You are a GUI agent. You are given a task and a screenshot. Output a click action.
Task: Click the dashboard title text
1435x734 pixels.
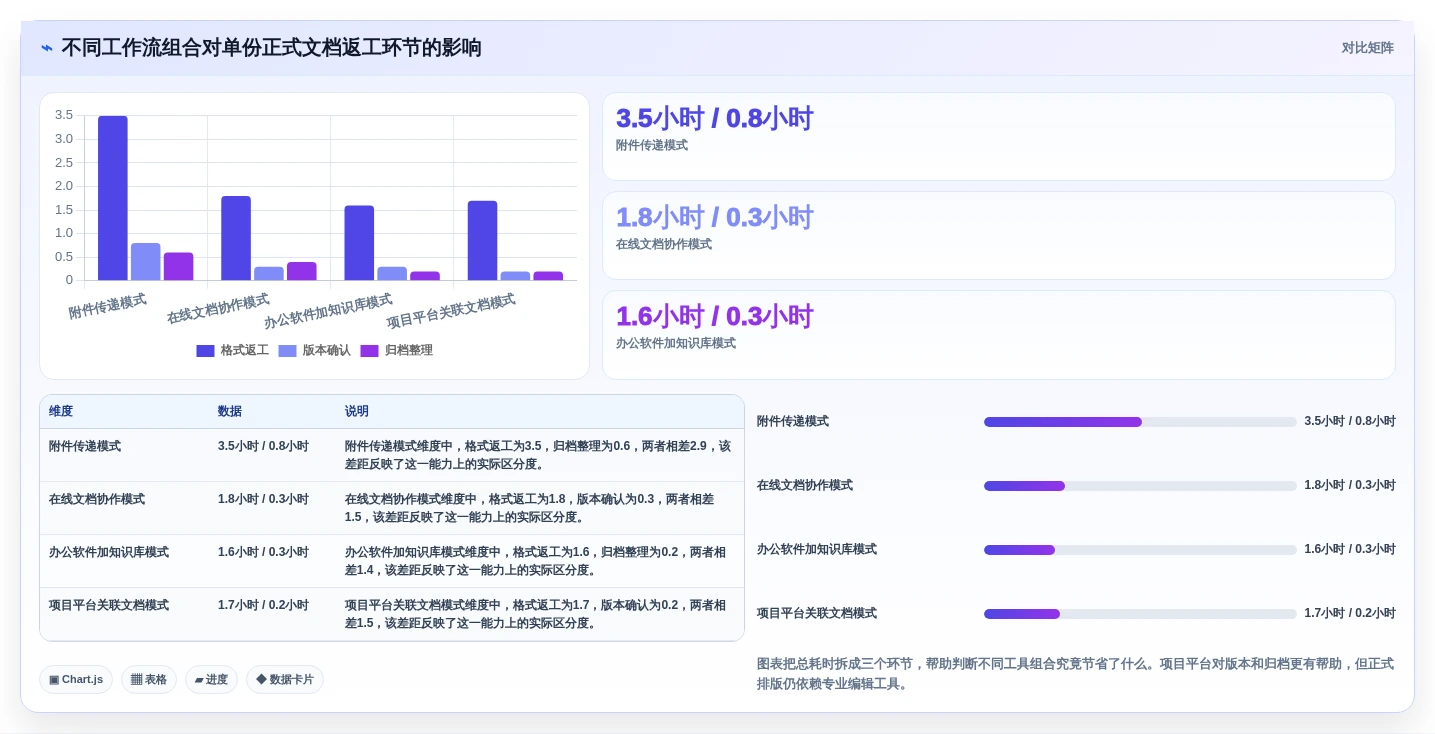click(x=271, y=48)
